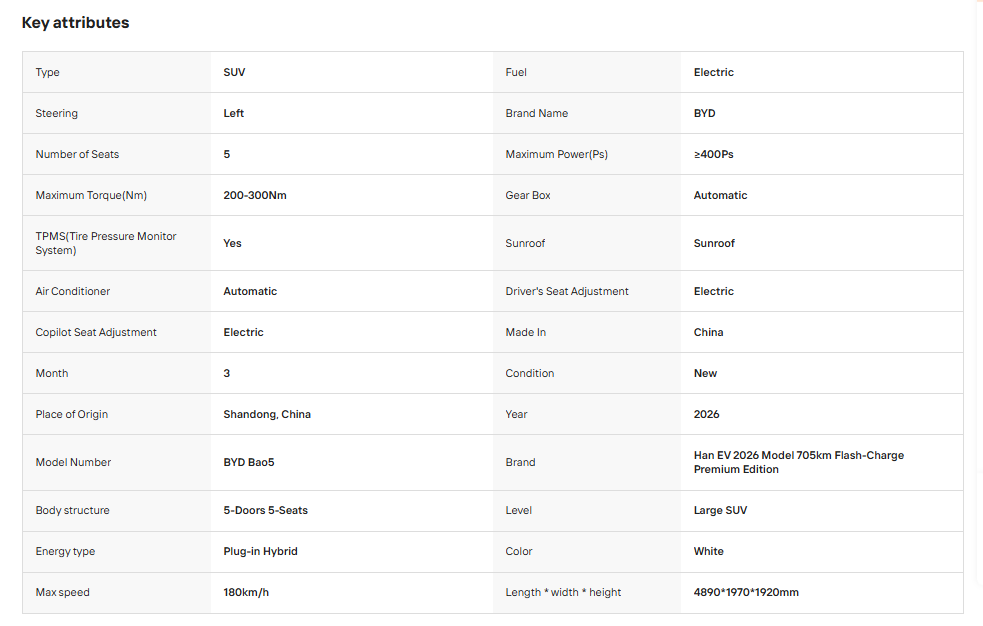Image resolution: width=983 pixels, height=626 pixels.
Task: Select the Gear Box Automatic value
Action: (720, 196)
